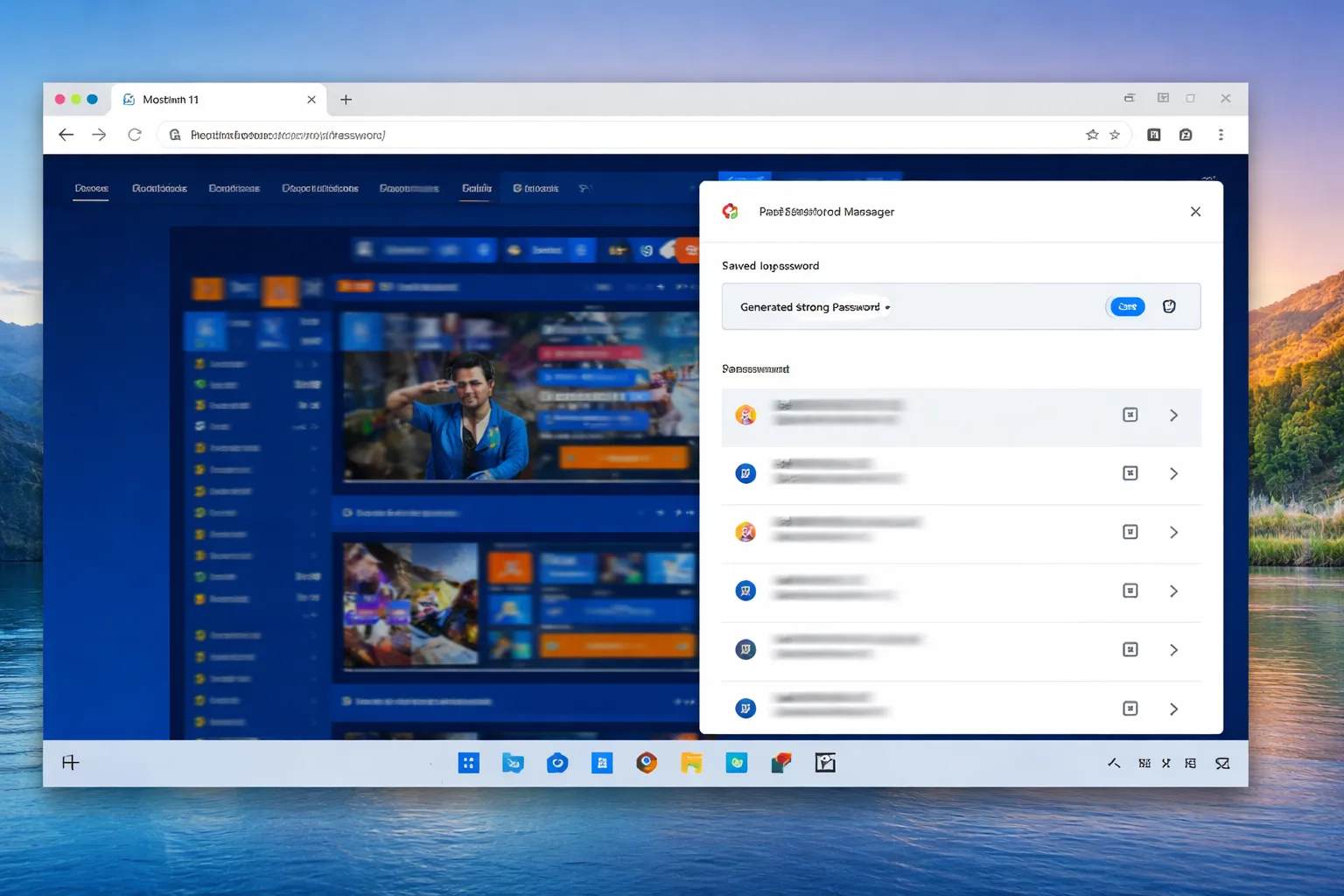The image size is (1344, 896).
Task: Click the square icon on the fourth password row
Action: (x=1130, y=591)
